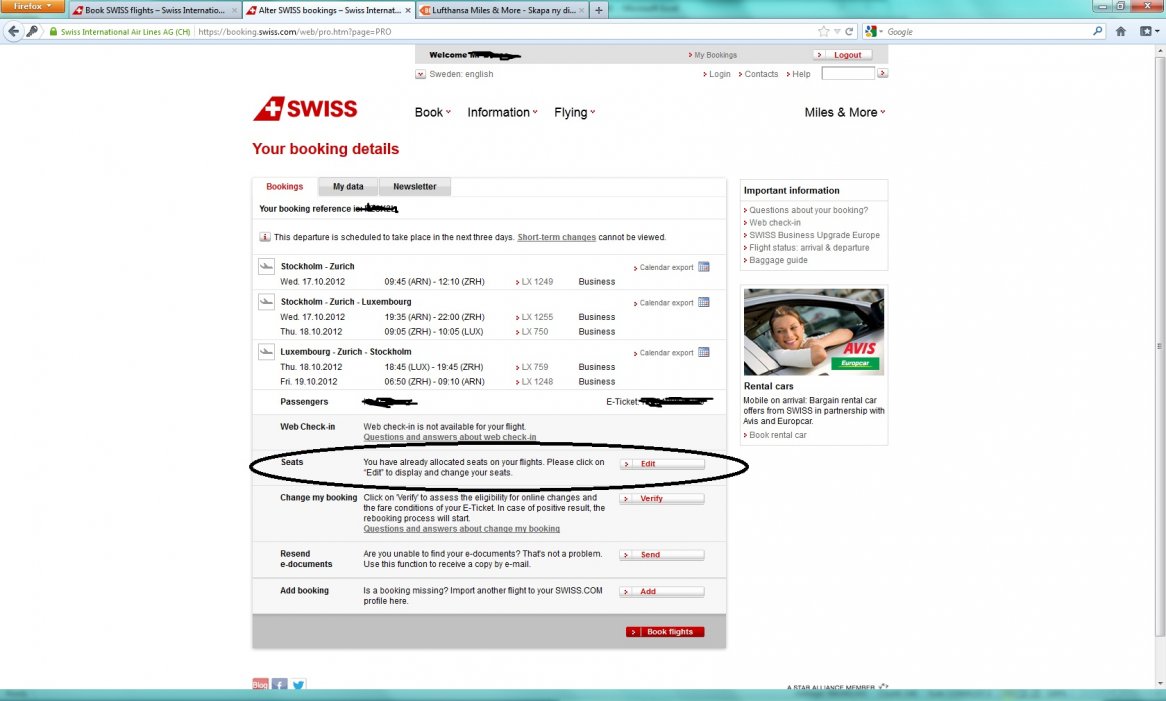Click the Firefox home icon
Image resolution: width=1166 pixels, height=701 pixels.
1121,32
